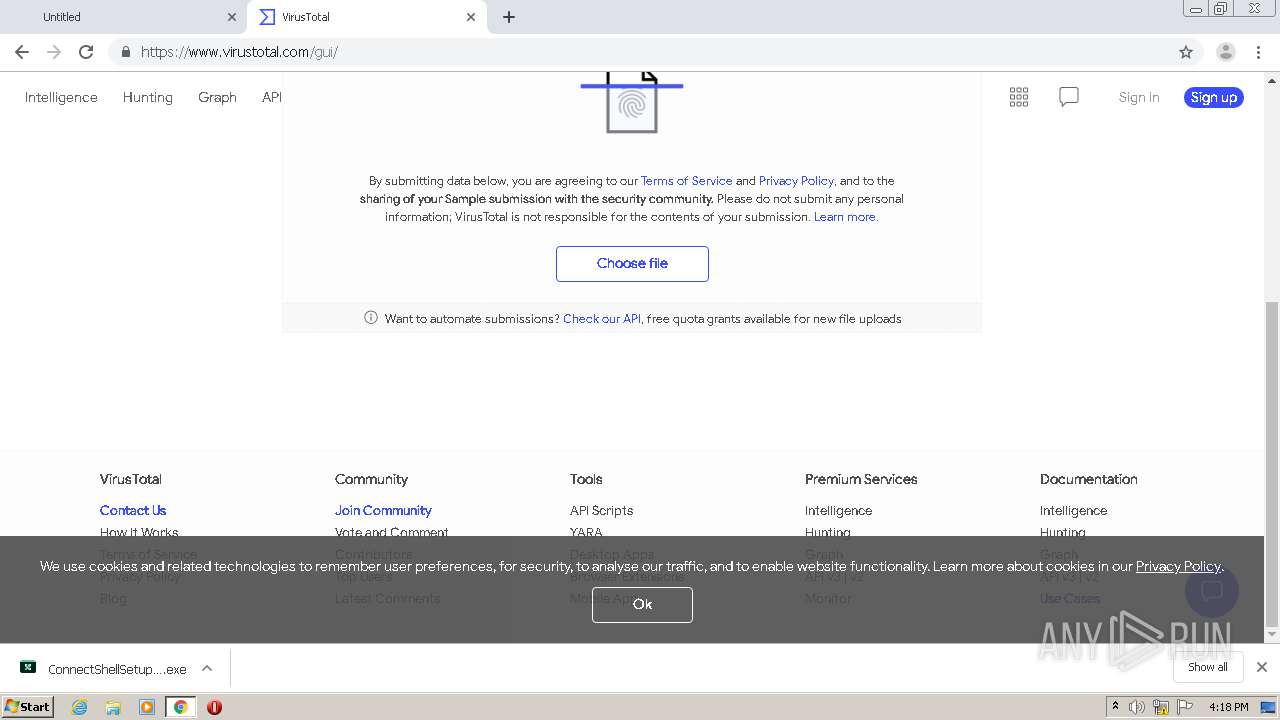The height and width of the screenshot is (720, 1280).
Task: Click the Choose file button
Action: click(632, 264)
